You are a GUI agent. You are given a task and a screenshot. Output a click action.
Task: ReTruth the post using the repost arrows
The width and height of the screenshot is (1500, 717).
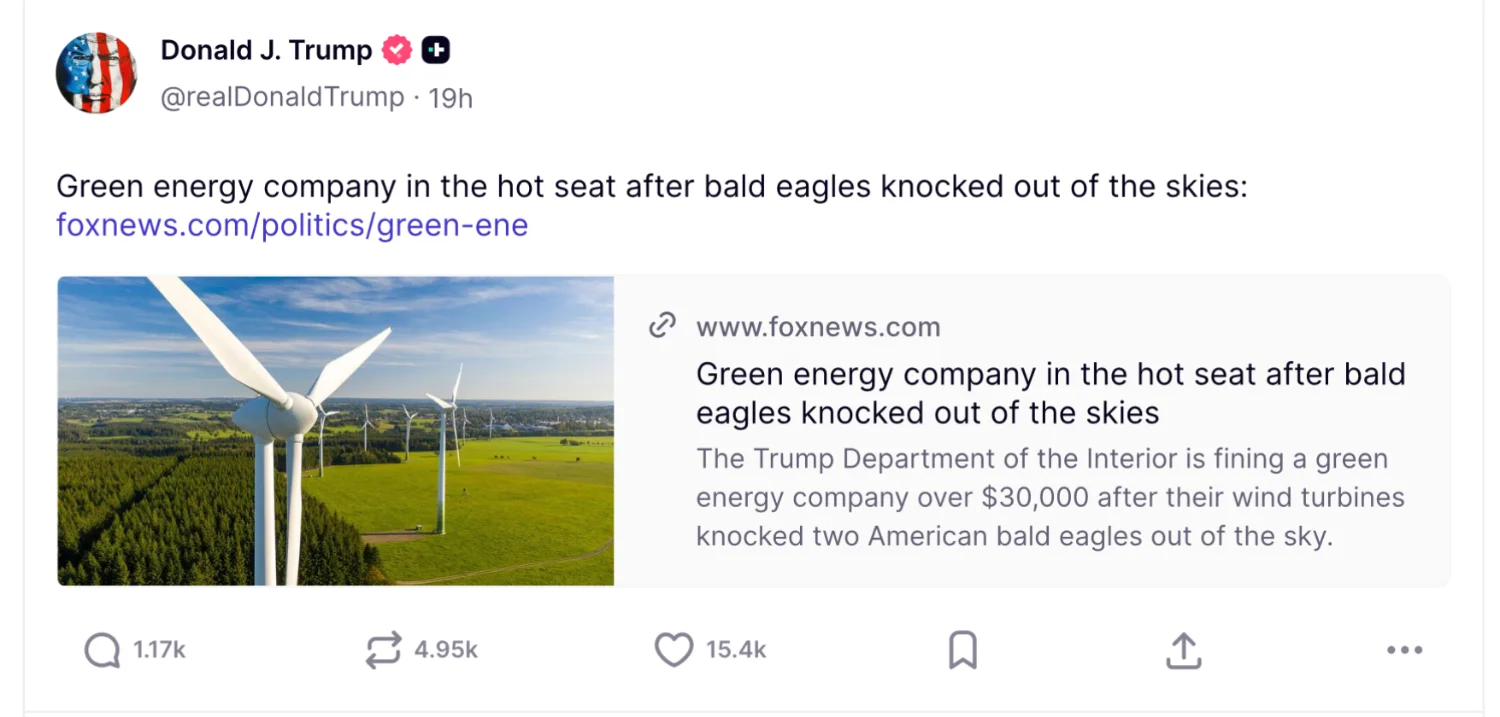click(383, 650)
